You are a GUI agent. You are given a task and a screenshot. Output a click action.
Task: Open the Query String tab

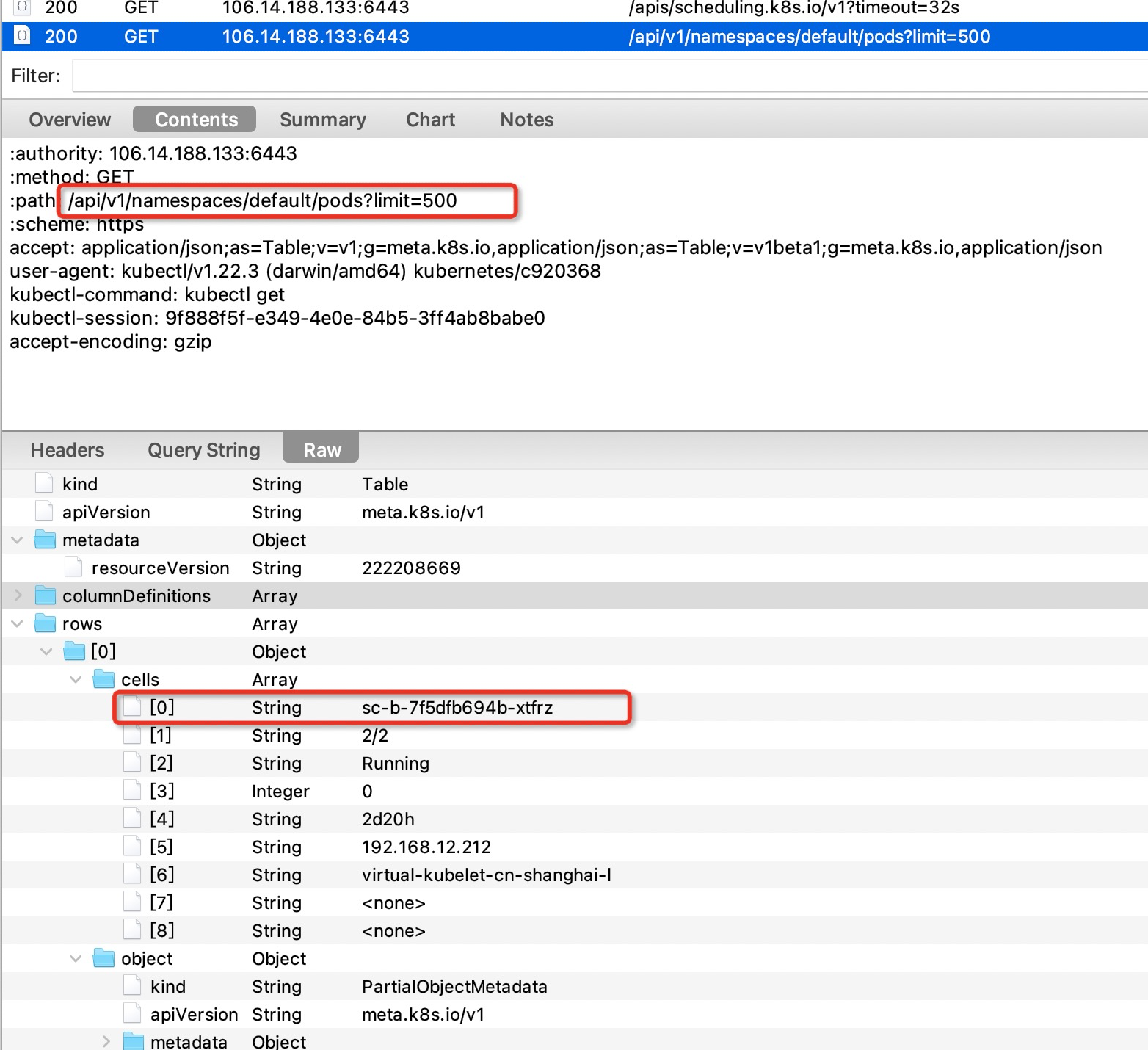pos(204,450)
